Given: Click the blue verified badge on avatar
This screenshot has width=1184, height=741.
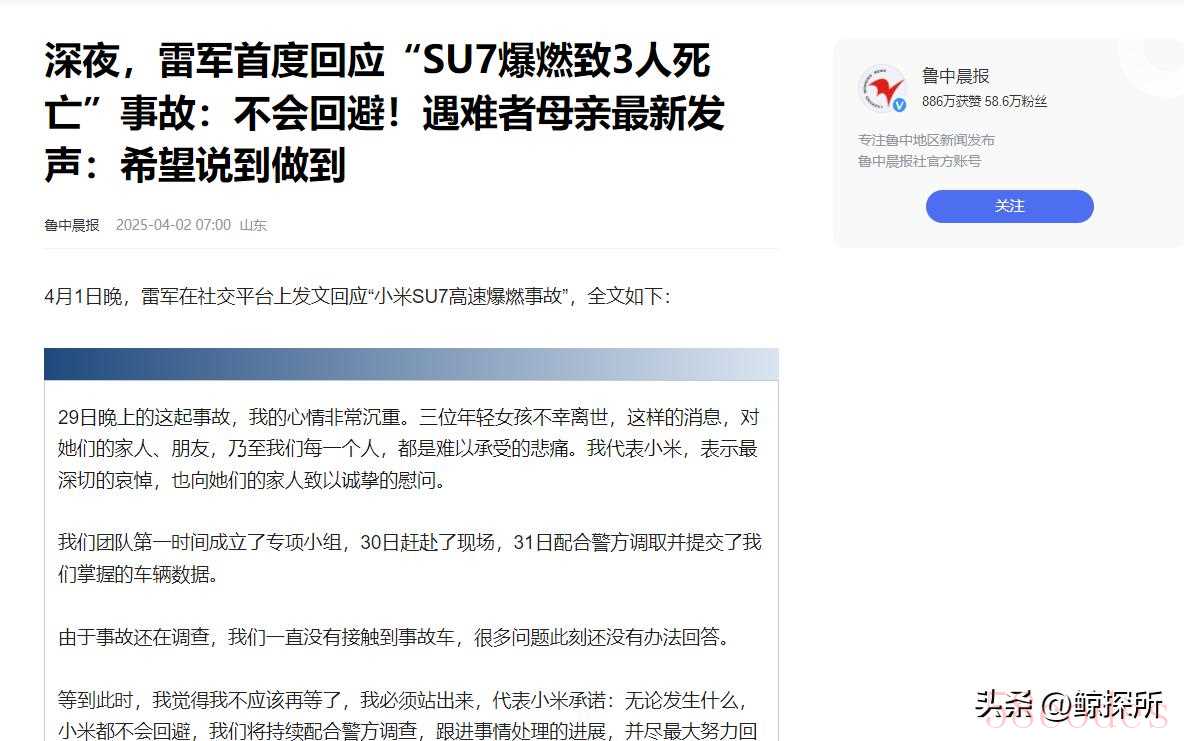Looking at the screenshot, I should 899,106.
